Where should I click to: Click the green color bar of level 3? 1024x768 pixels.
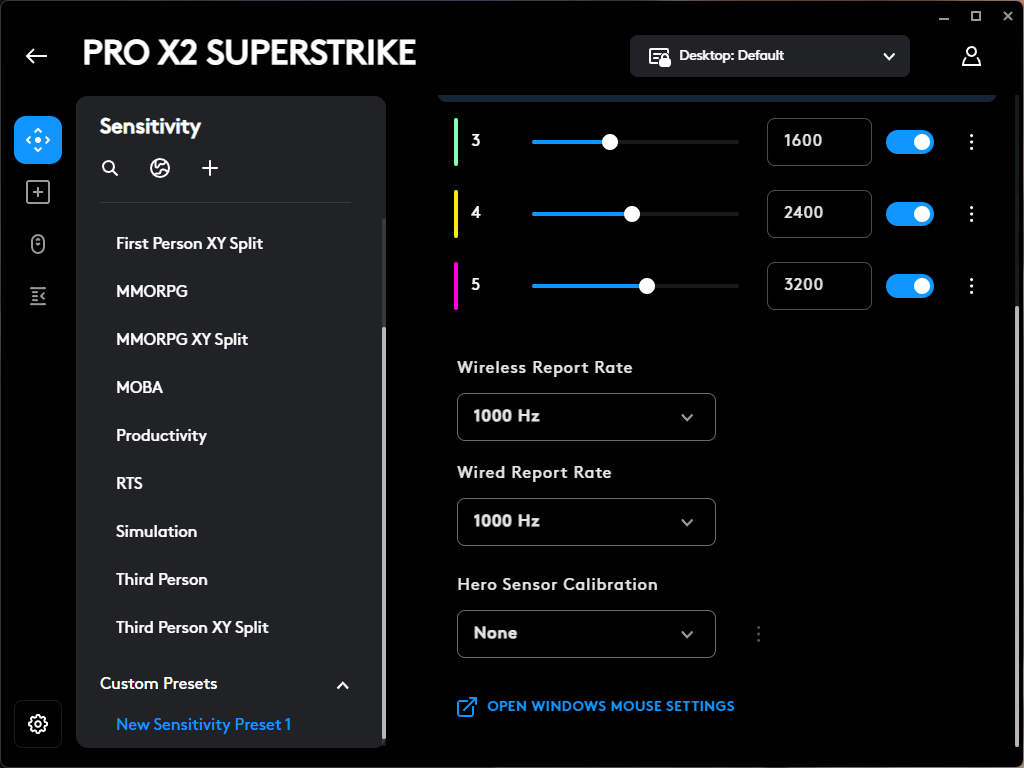click(456, 142)
